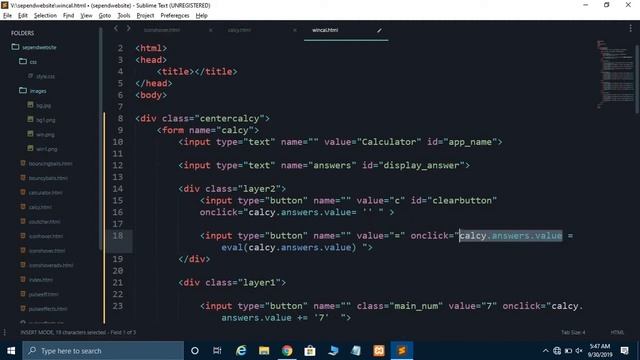Change the HTML syntax in status bar

[617, 332]
